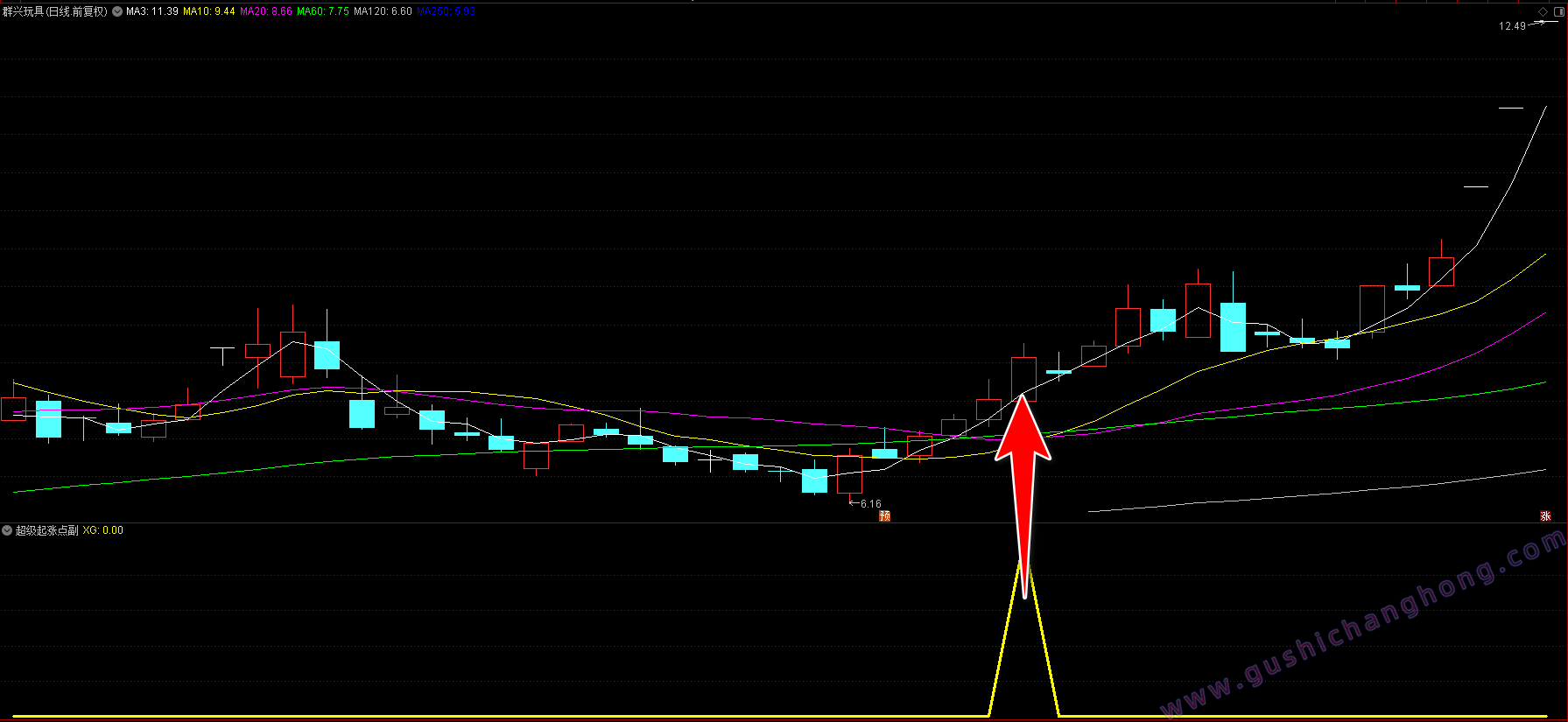Select the blue MA250: 5.93 label
Viewport: 1568px width, 722px height.
tap(446, 11)
